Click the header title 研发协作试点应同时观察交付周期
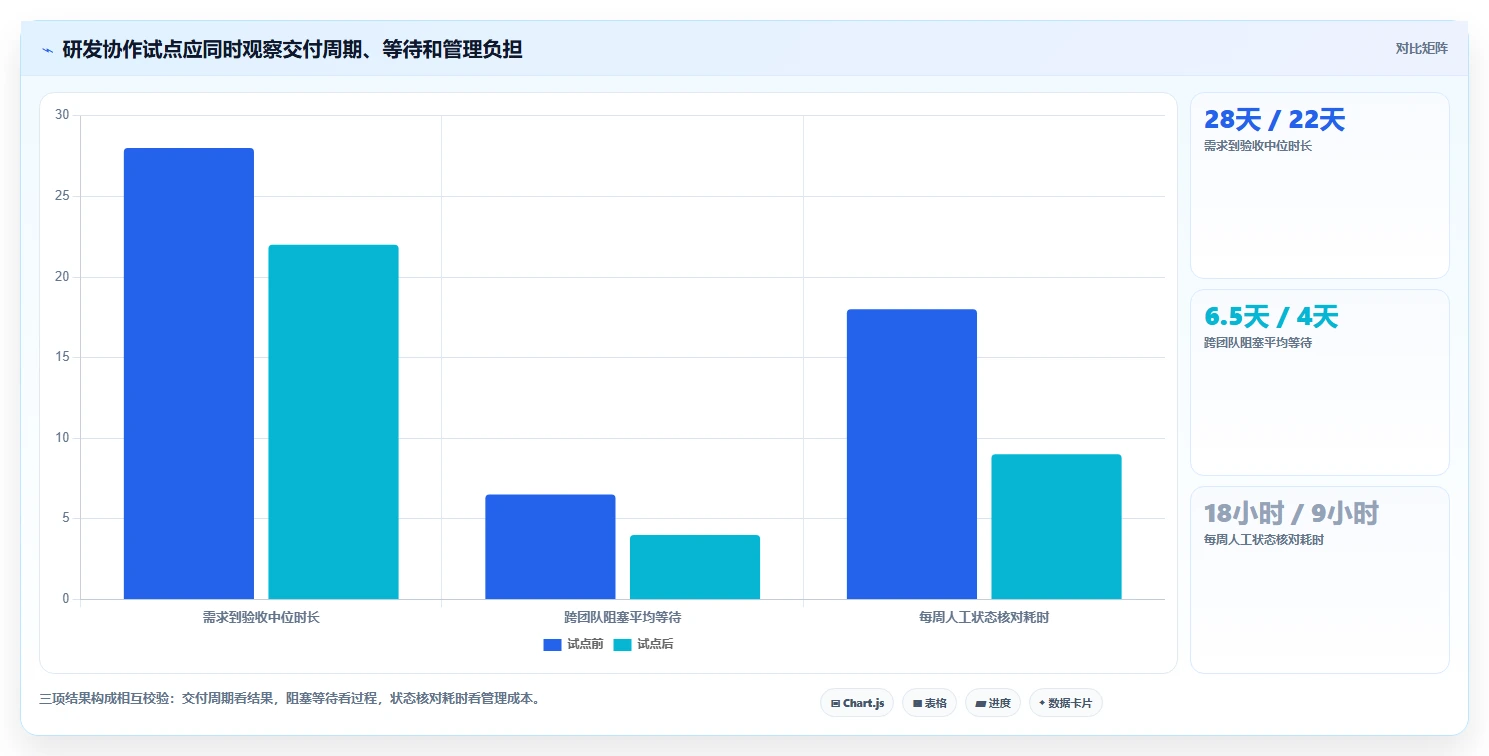 click(292, 49)
